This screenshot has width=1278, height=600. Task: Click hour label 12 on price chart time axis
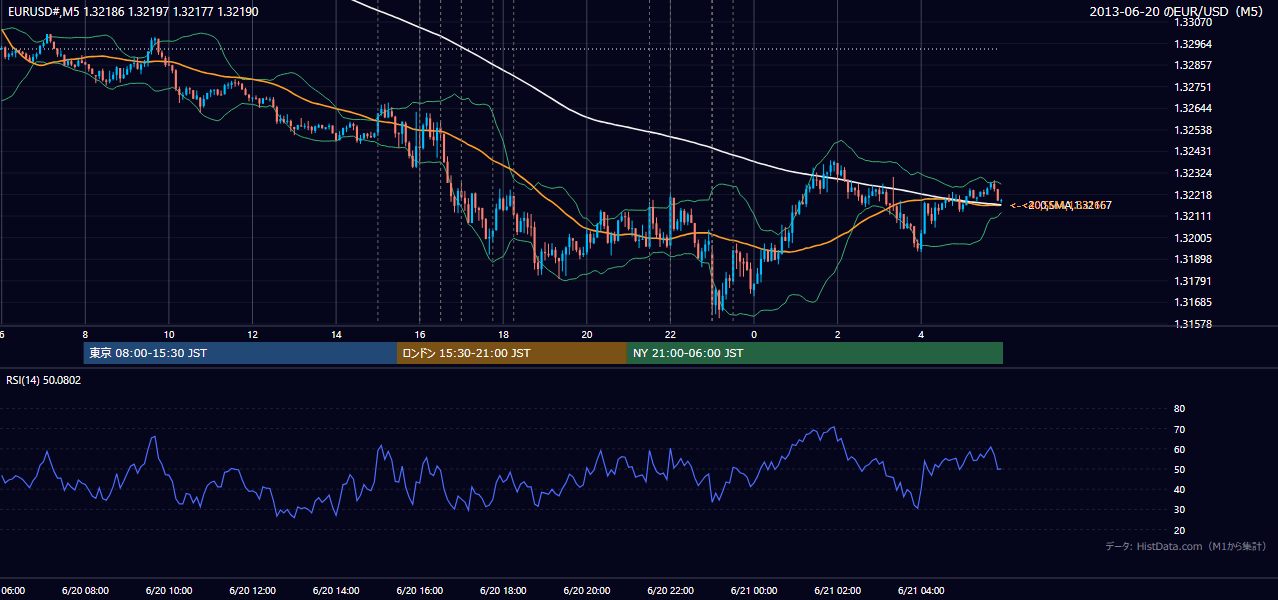(x=253, y=334)
